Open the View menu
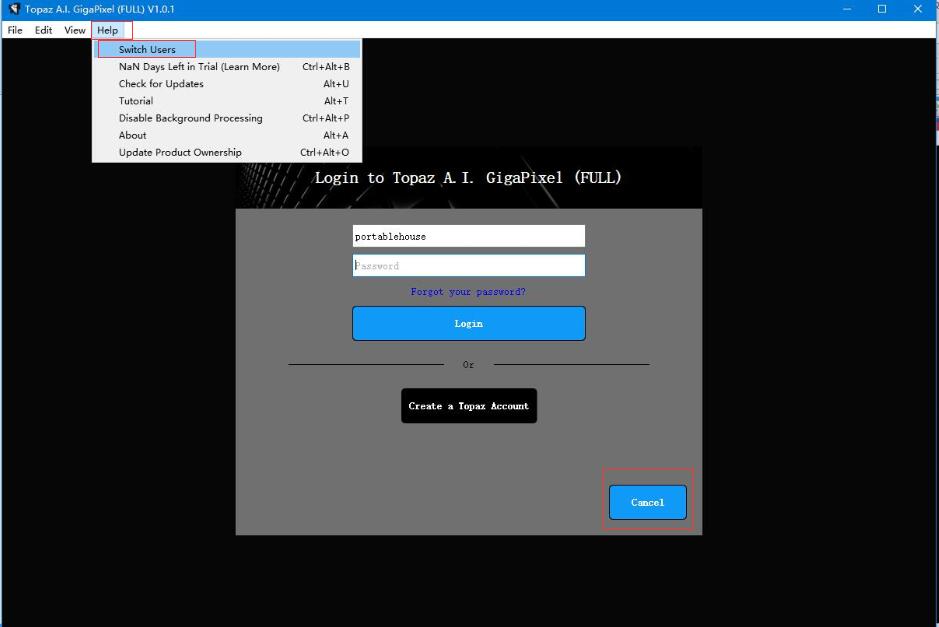 pyautogui.click(x=75, y=30)
